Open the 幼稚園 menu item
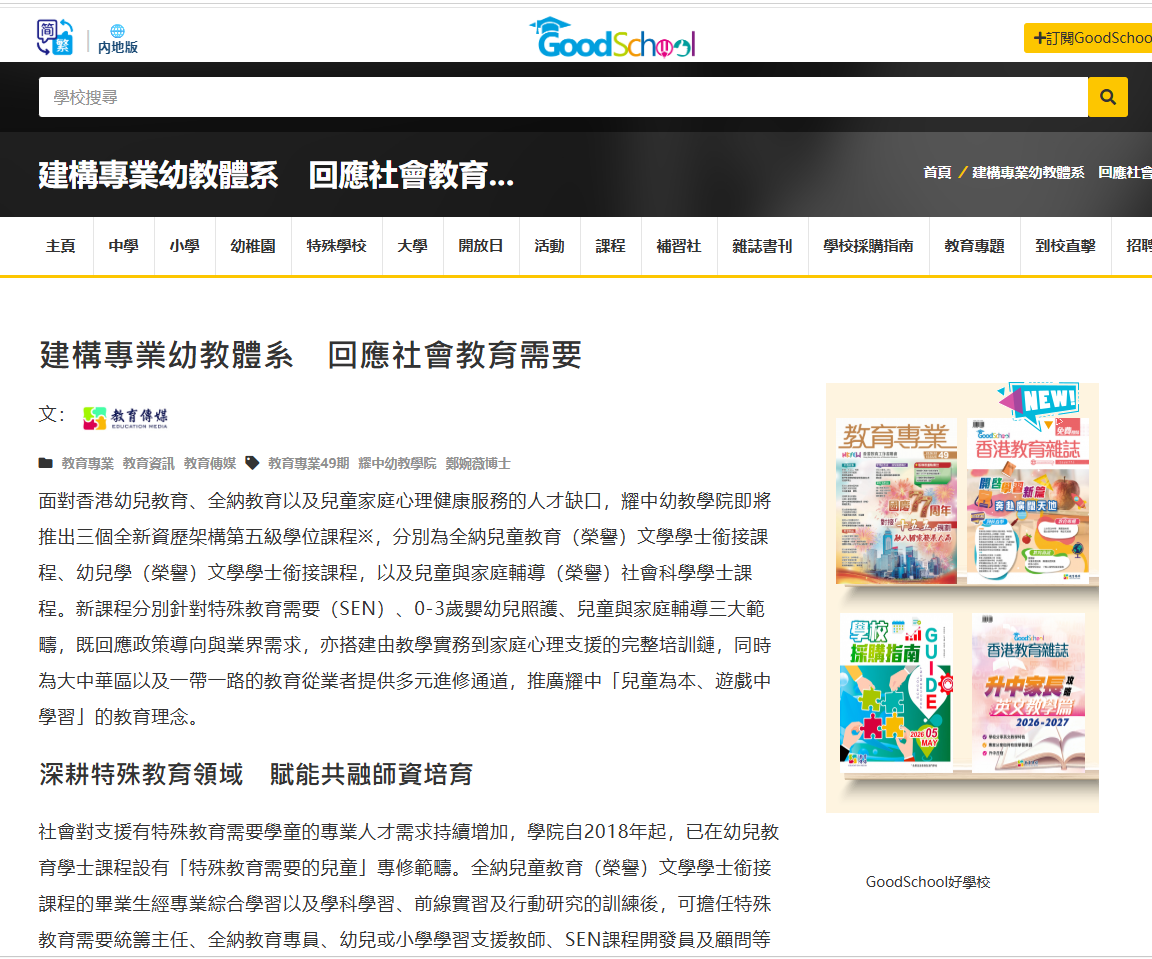Viewport: 1152px width, 959px height. coord(253,246)
